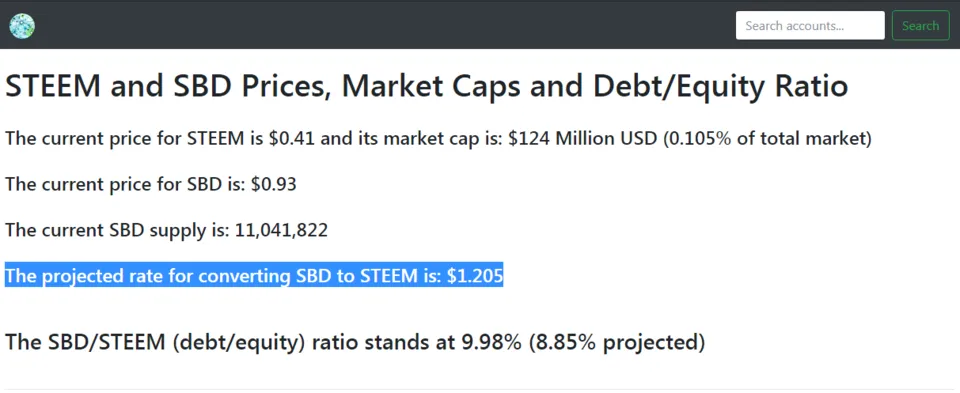Click the SBD supply 11,041,822 line
This screenshot has width=960, height=393.
pyautogui.click(x=167, y=230)
